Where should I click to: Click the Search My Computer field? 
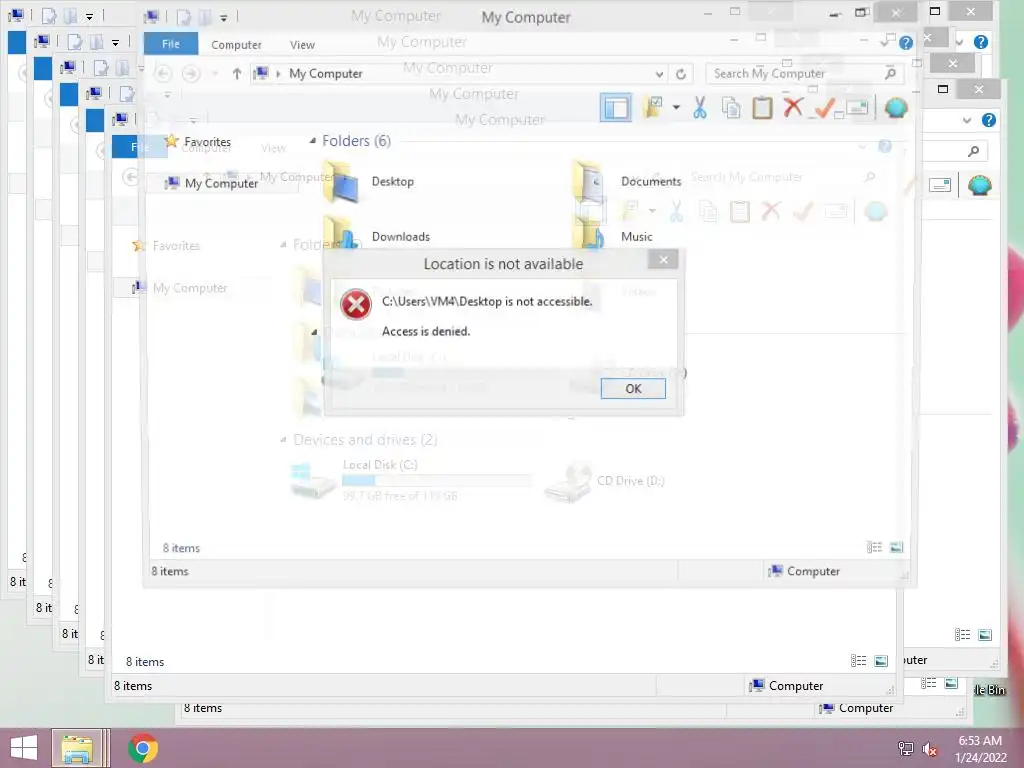tap(805, 73)
